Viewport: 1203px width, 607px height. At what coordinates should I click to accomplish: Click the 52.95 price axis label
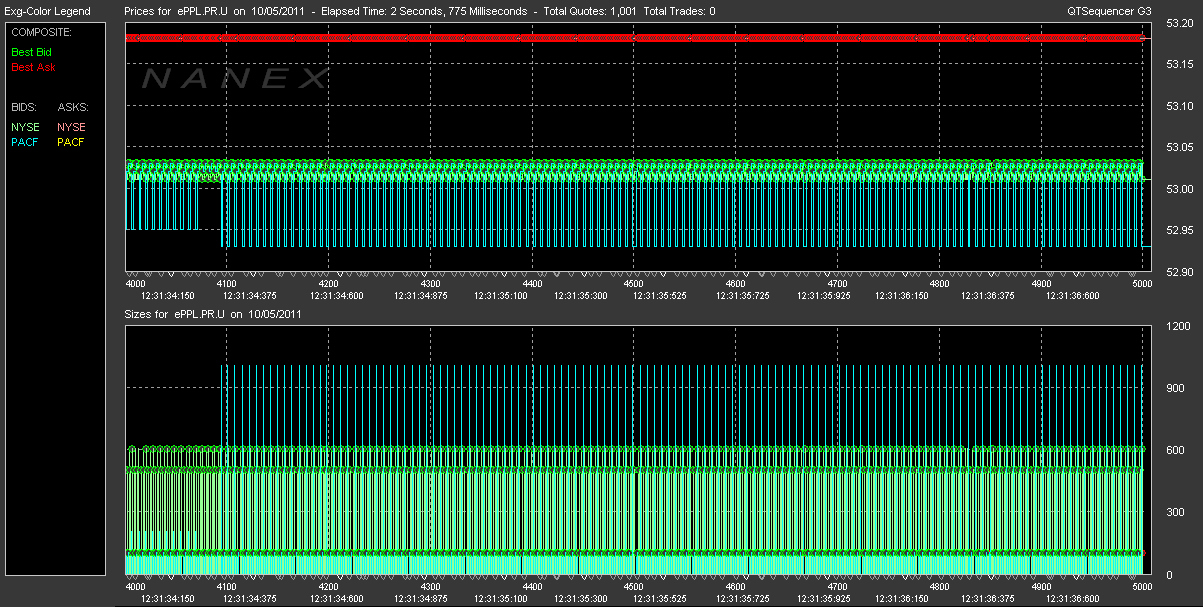tap(1180, 231)
